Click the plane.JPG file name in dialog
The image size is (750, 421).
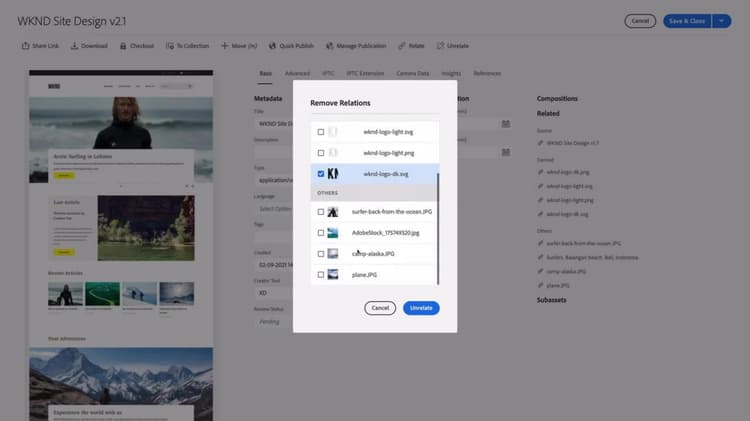click(x=364, y=275)
